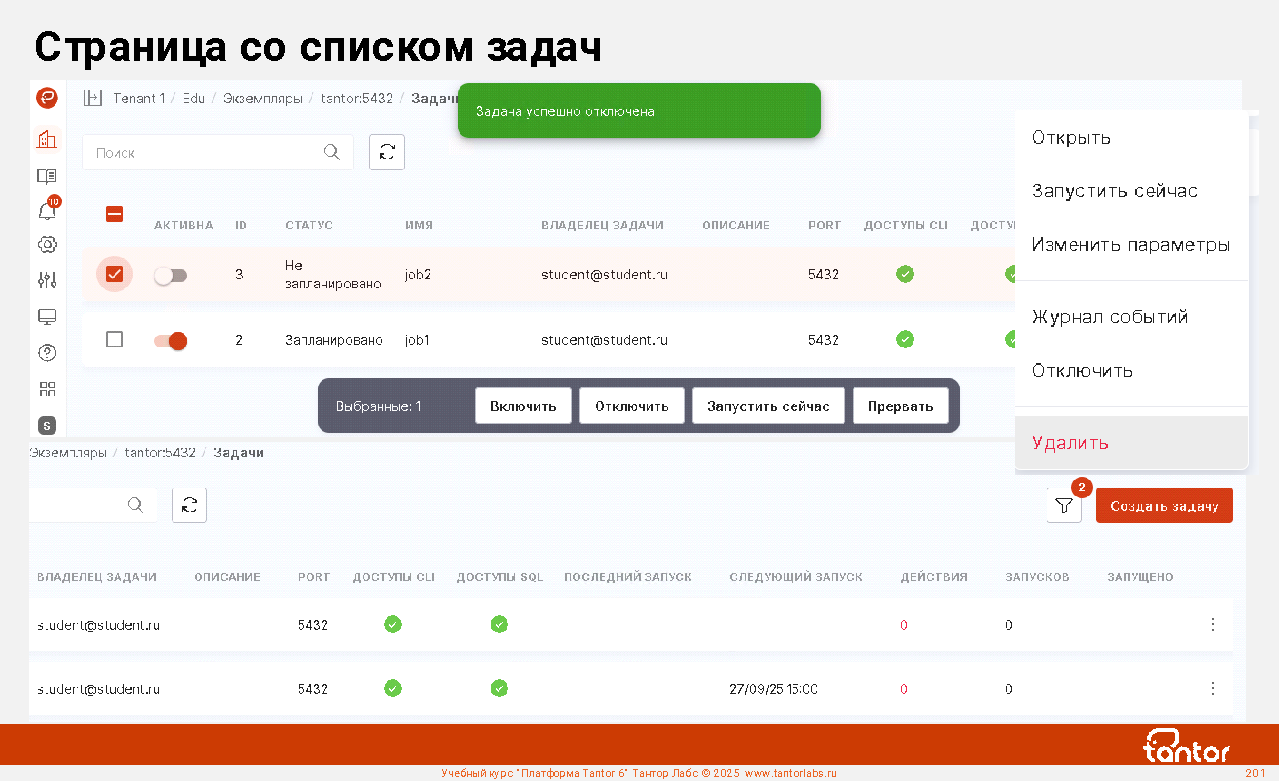1279x781 pixels.
Task: Select the checkbox for job1 row
Action: click(x=114, y=340)
